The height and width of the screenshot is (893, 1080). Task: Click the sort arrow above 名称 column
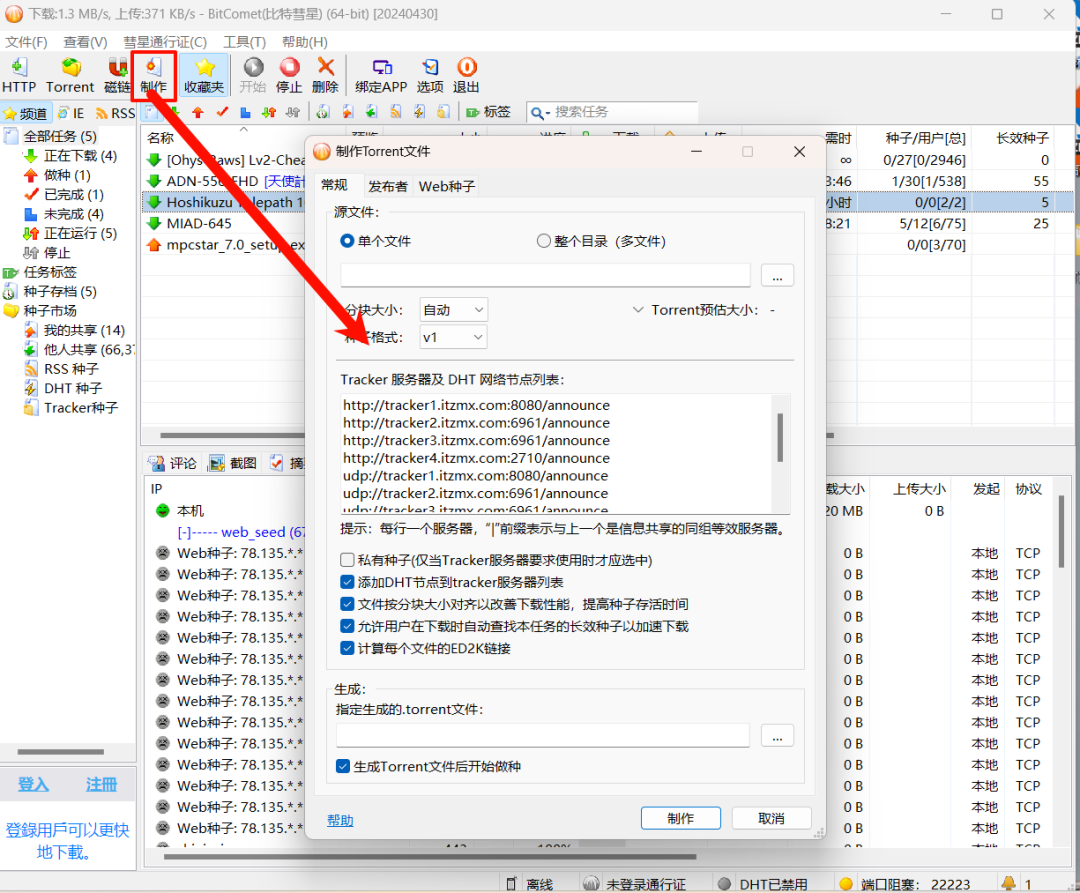coord(243,129)
